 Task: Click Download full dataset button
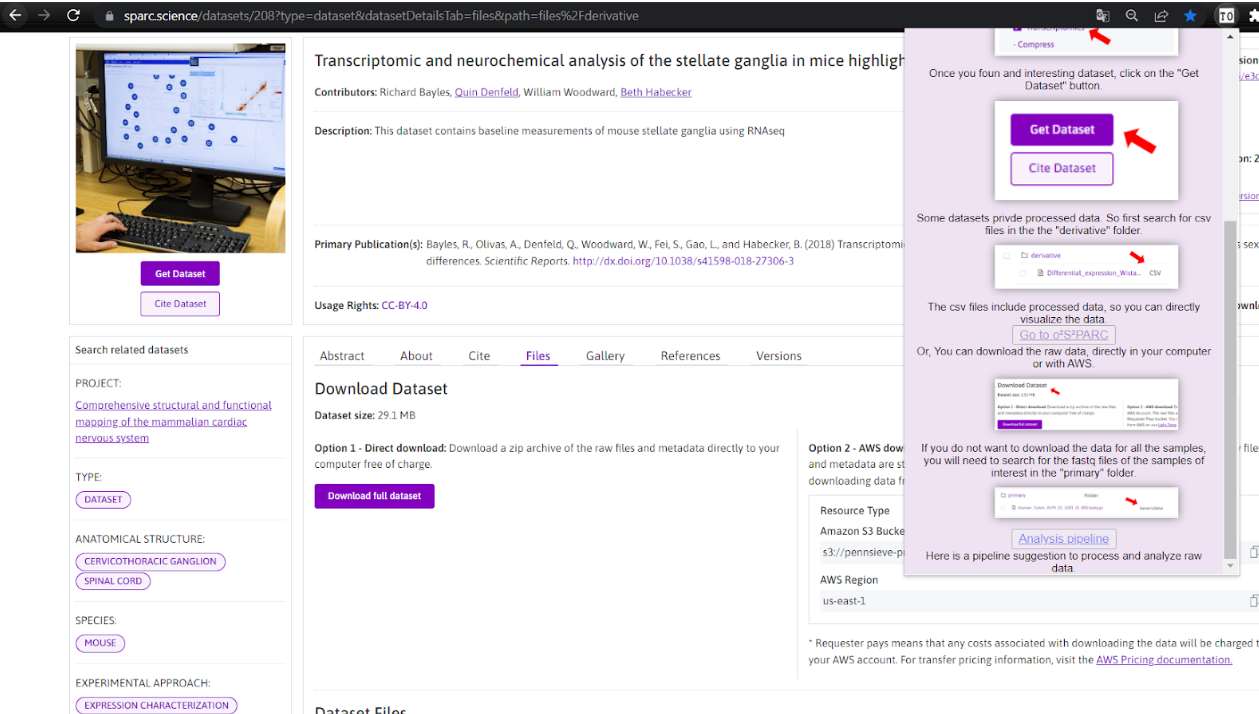(374, 496)
